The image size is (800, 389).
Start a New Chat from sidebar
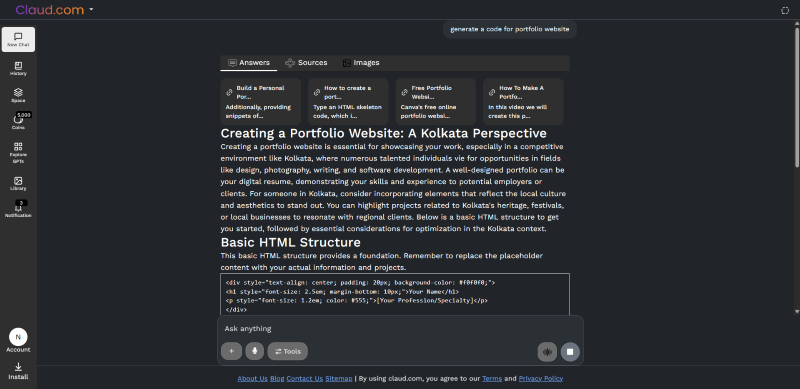pyautogui.click(x=18, y=40)
